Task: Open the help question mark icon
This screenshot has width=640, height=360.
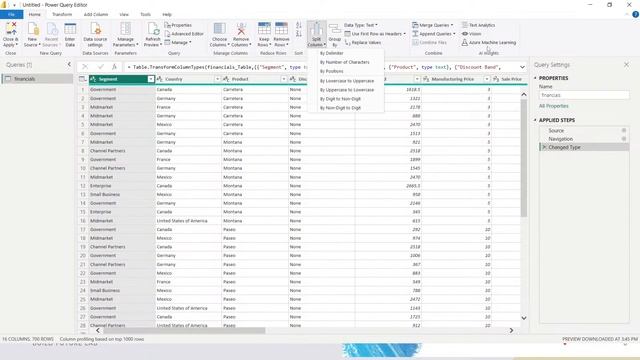Action: (636, 14)
